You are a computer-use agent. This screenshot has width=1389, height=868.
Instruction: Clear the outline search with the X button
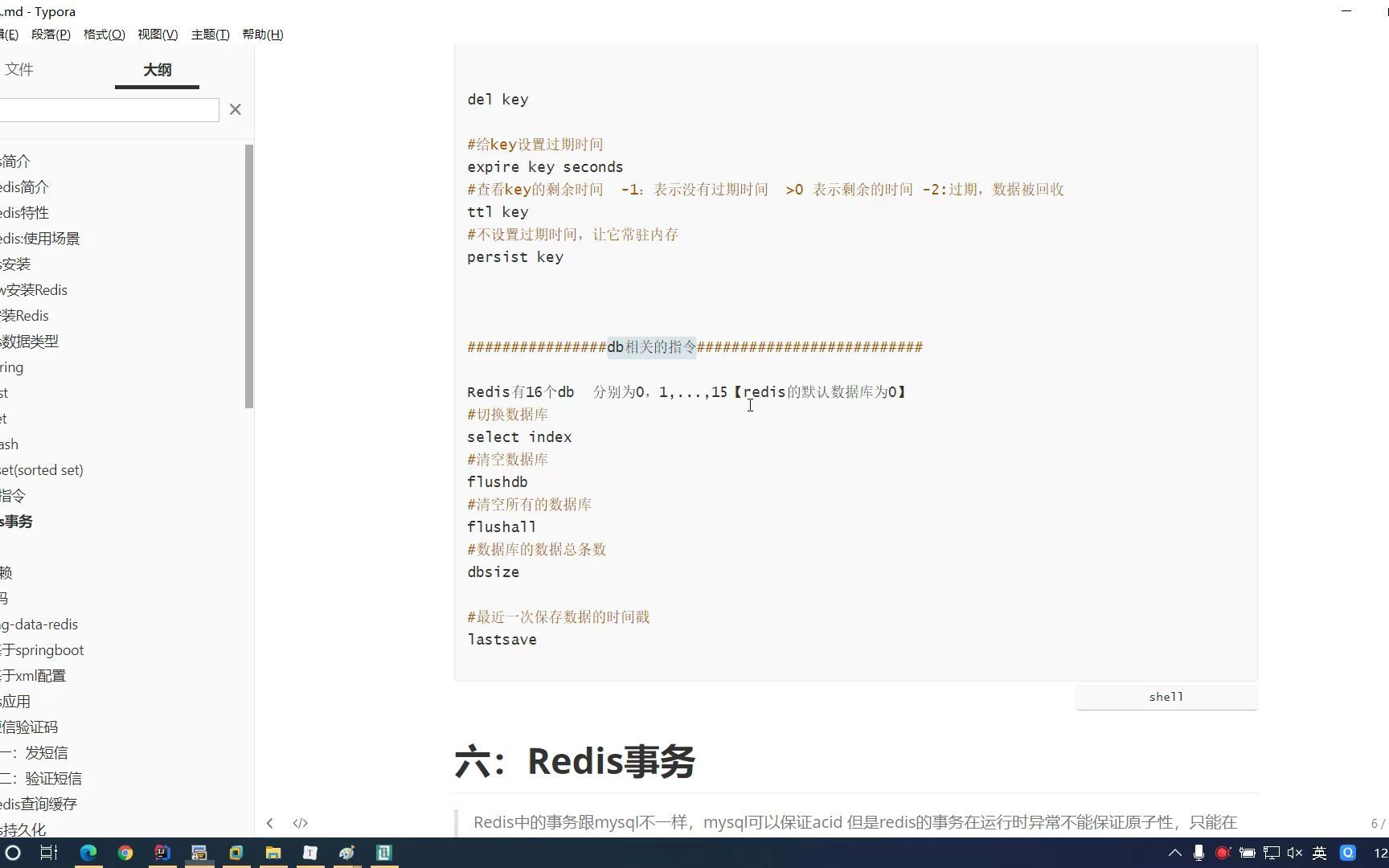pyautogui.click(x=235, y=109)
